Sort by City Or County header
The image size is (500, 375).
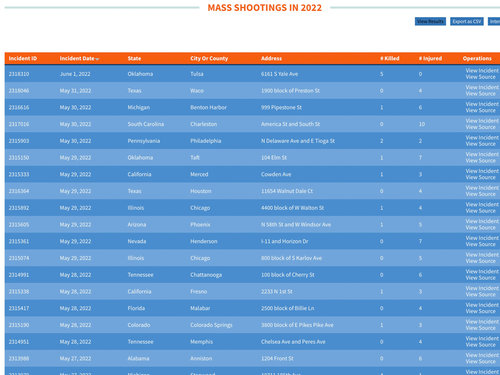(209, 58)
